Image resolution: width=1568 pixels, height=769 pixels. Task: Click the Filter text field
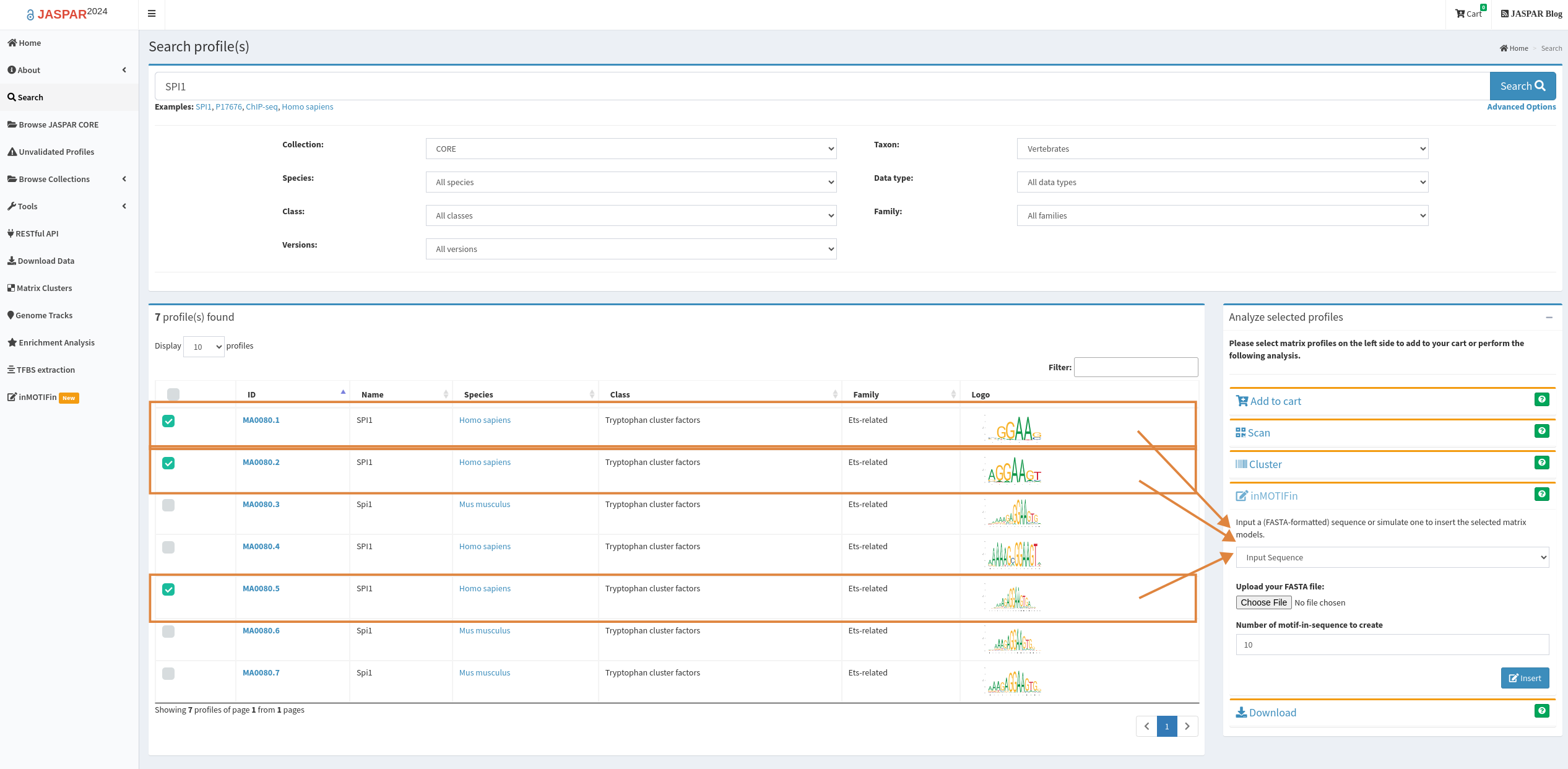[x=1135, y=367]
